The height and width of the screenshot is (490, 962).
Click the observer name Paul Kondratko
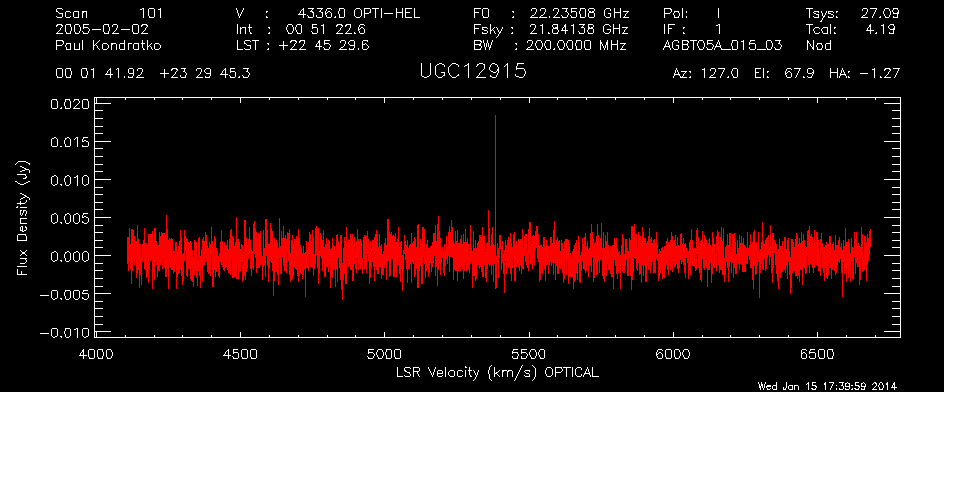(110, 46)
